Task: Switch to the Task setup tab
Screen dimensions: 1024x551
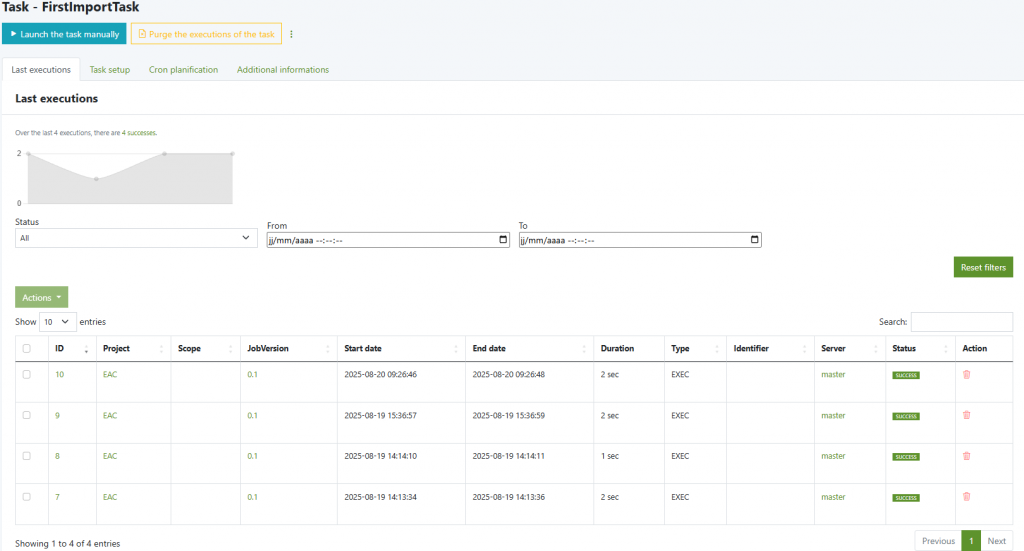Action: pyautogui.click(x=110, y=70)
